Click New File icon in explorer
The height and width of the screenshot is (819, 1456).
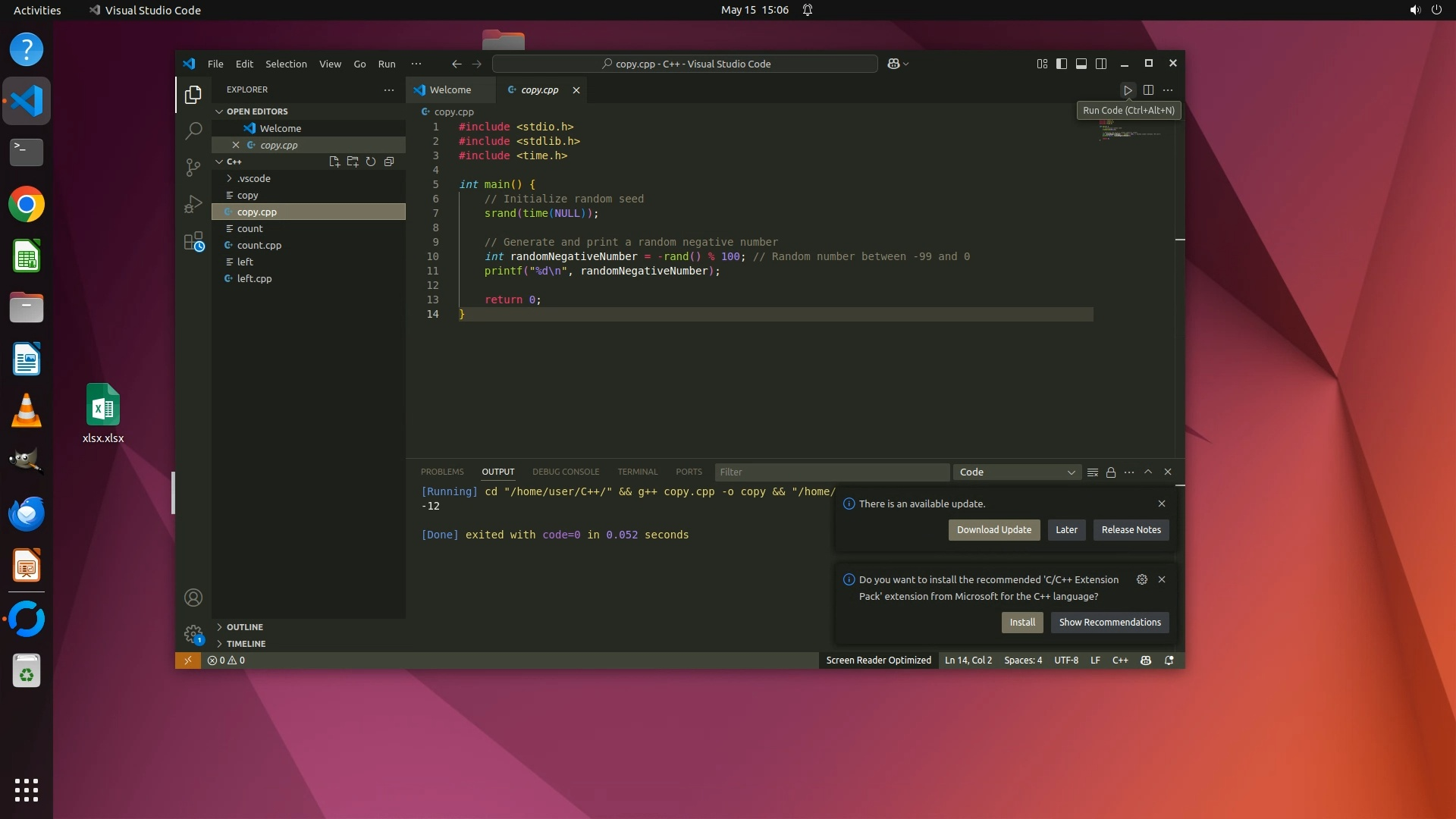[x=334, y=162]
